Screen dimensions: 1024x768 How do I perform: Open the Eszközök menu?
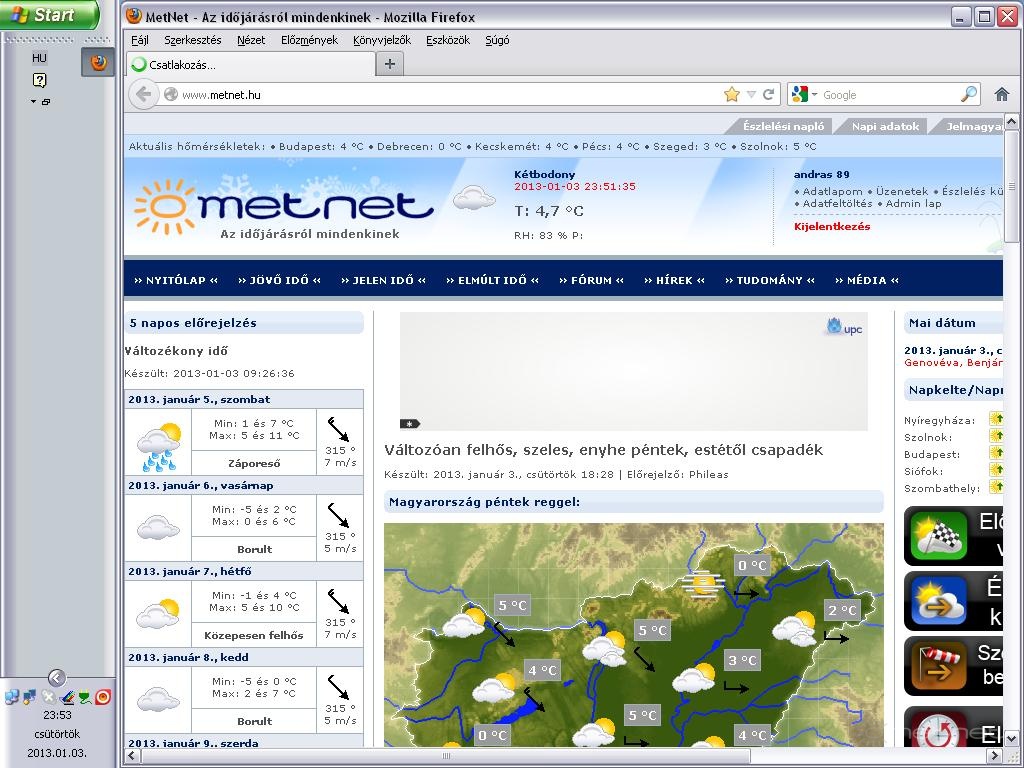pos(447,40)
